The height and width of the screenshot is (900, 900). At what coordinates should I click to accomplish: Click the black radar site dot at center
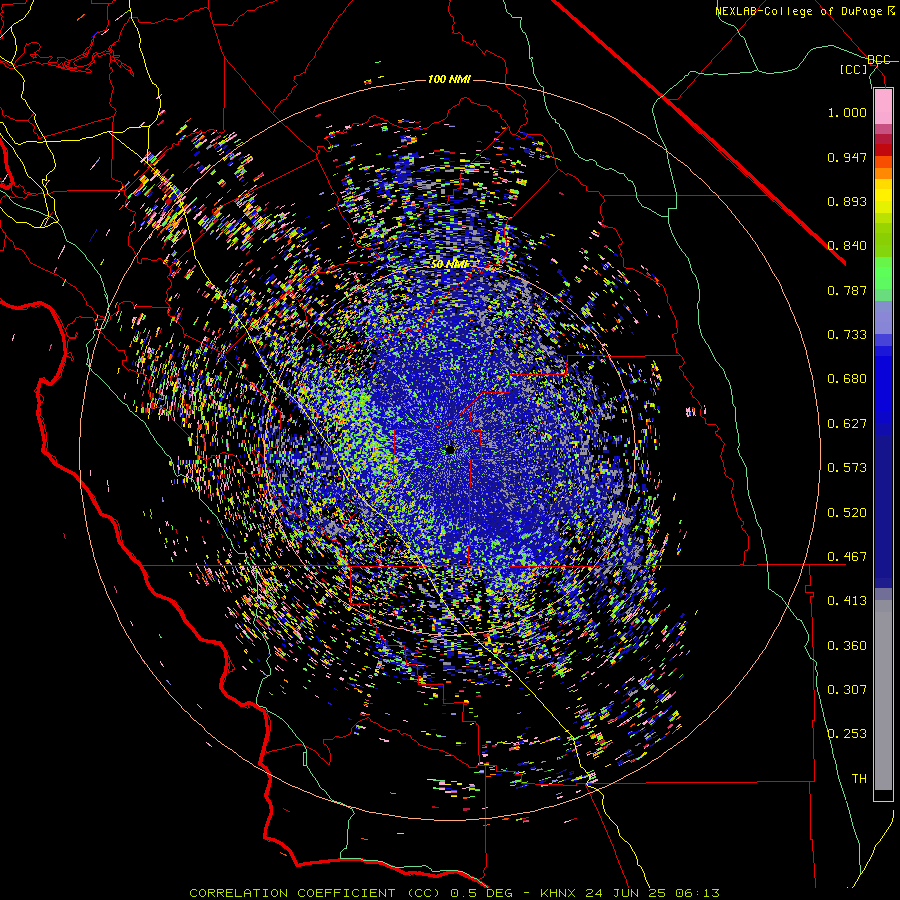point(449,451)
